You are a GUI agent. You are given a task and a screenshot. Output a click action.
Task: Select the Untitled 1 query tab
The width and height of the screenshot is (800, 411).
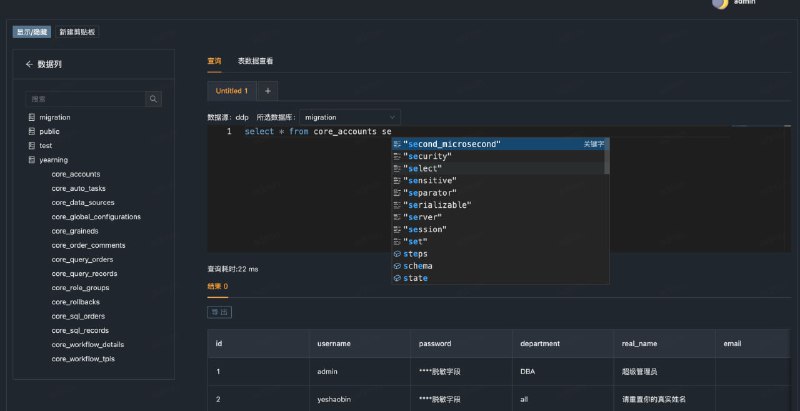(x=232, y=91)
